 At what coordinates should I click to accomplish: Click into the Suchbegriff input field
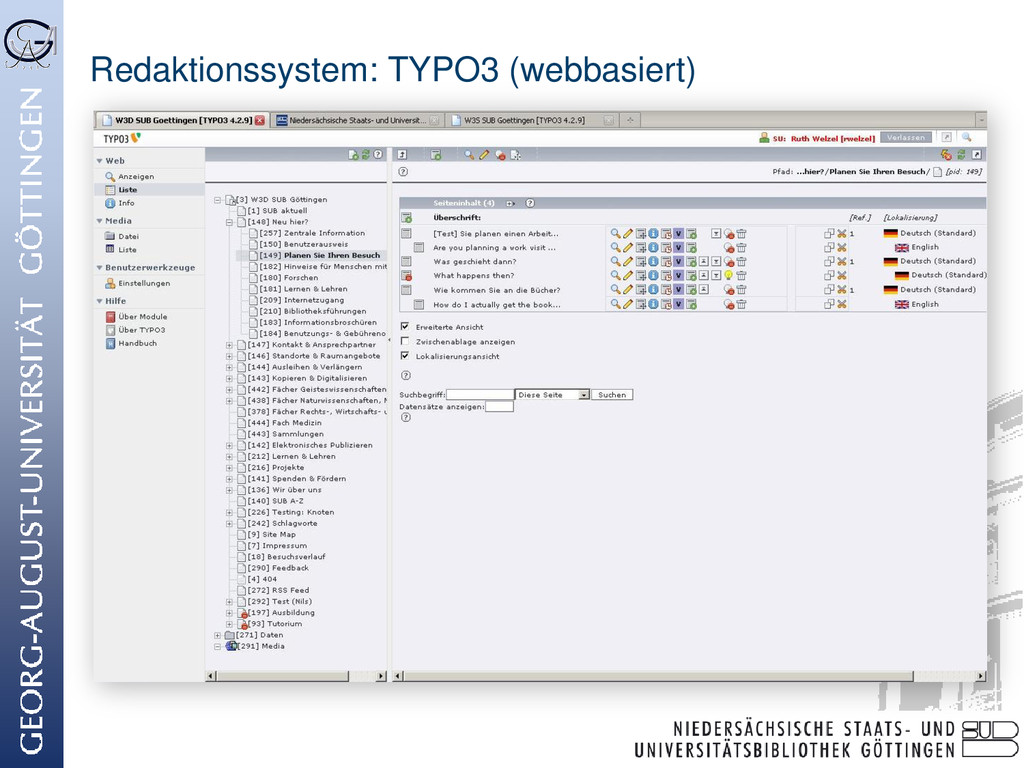click(480, 394)
